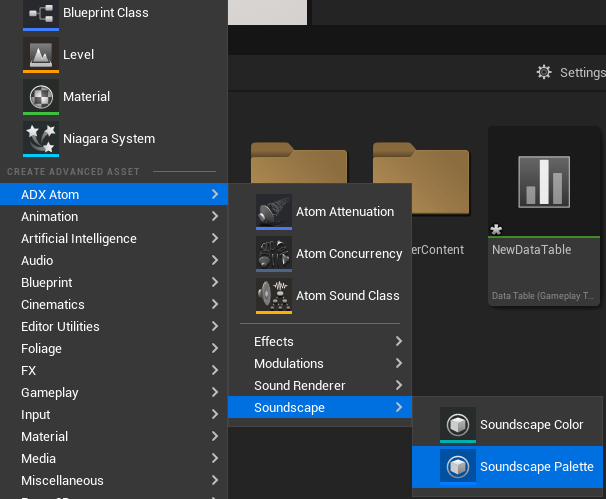Expand the Gameplay asset category
This screenshot has height=499, width=606.
(x=114, y=393)
